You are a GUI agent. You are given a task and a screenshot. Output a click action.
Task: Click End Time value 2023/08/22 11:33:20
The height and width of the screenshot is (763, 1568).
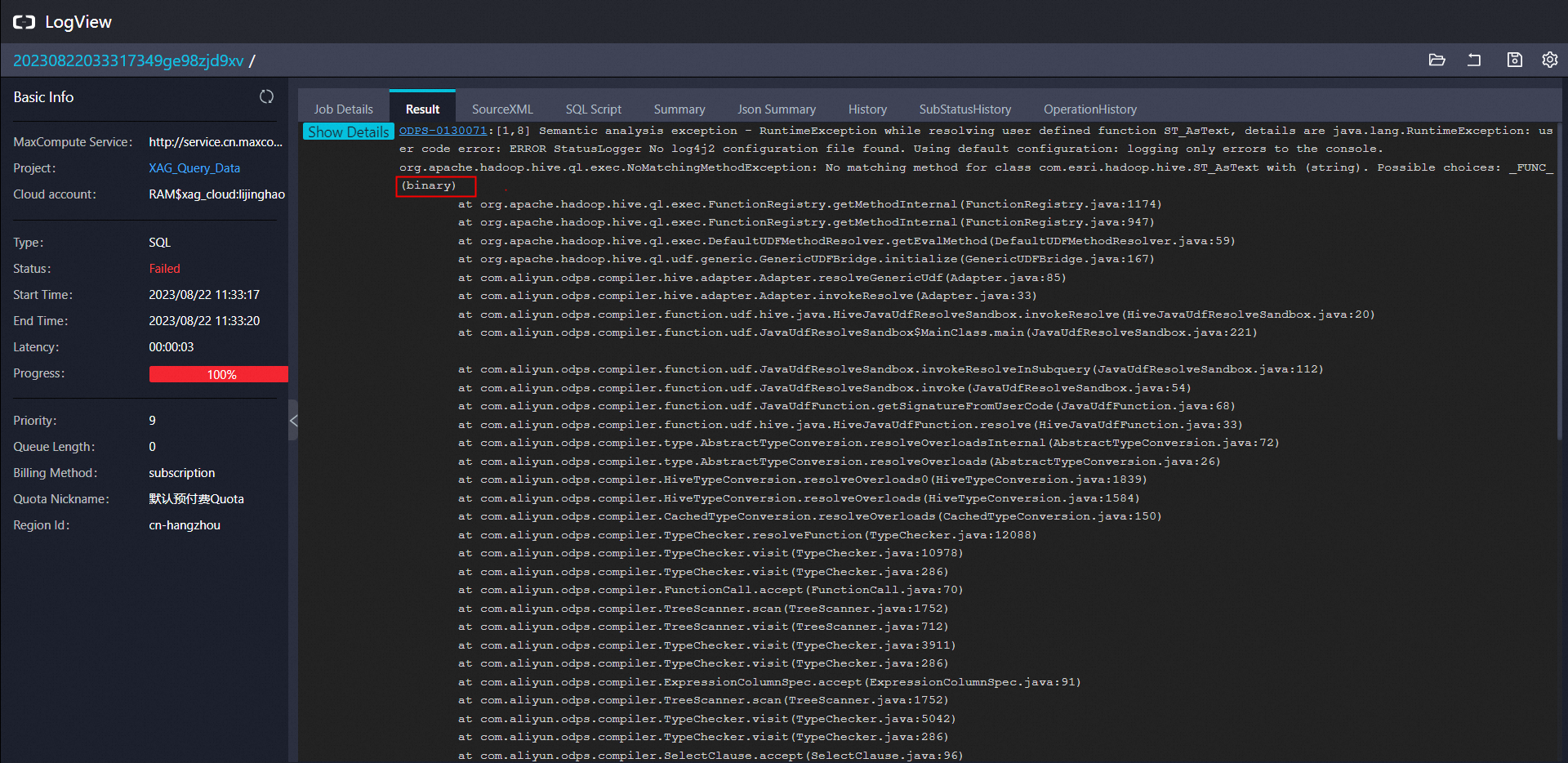tap(204, 320)
